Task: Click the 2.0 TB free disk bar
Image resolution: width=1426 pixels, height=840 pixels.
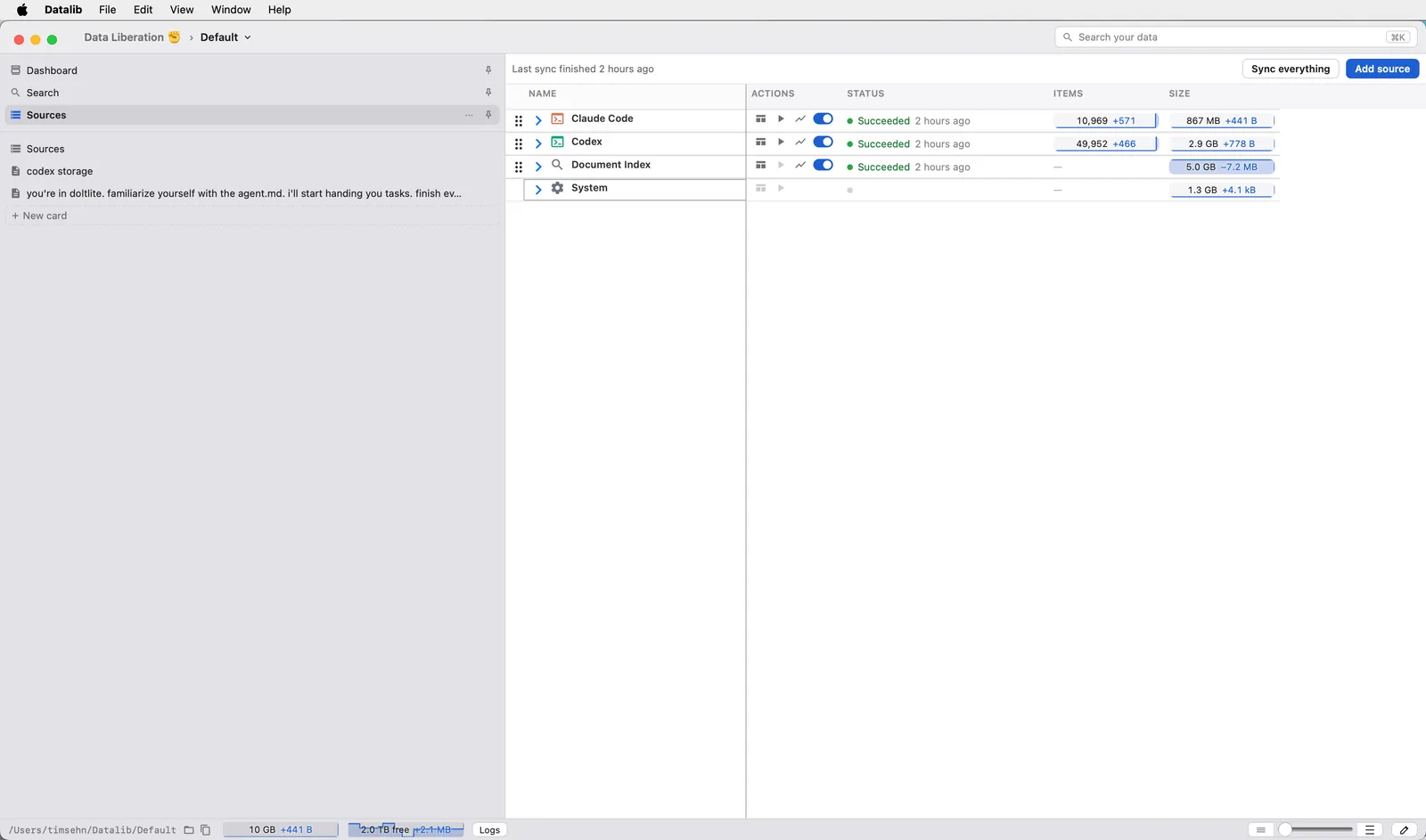Action: 406,830
